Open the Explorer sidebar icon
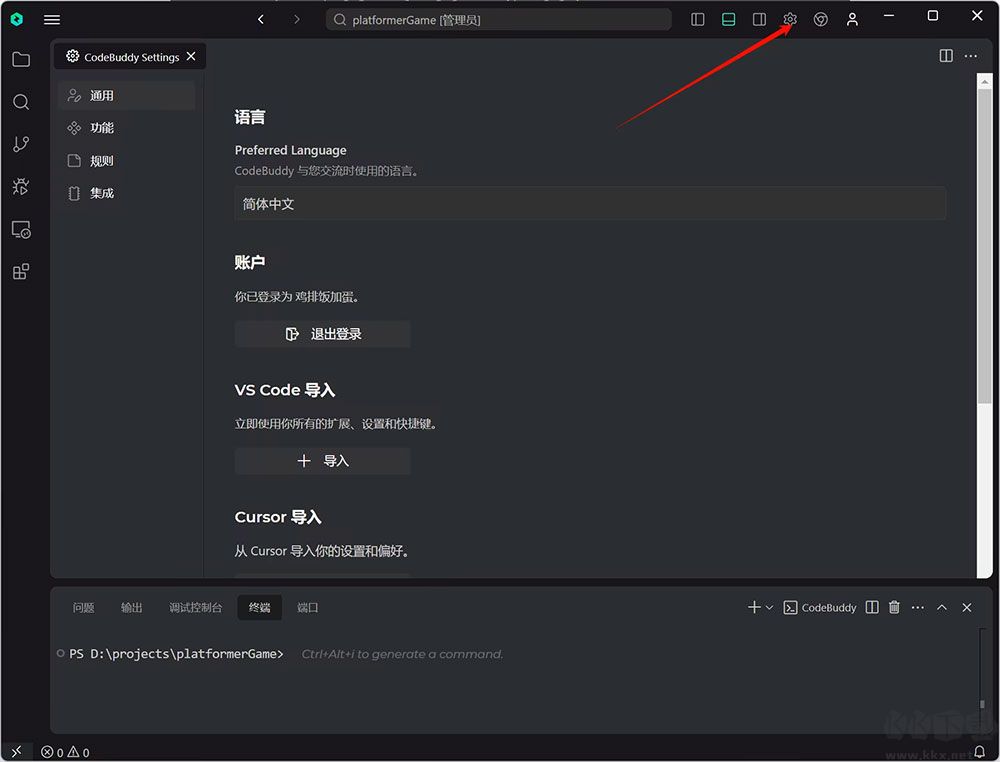This screenshot has width=1000, height=762. point(21,59)
